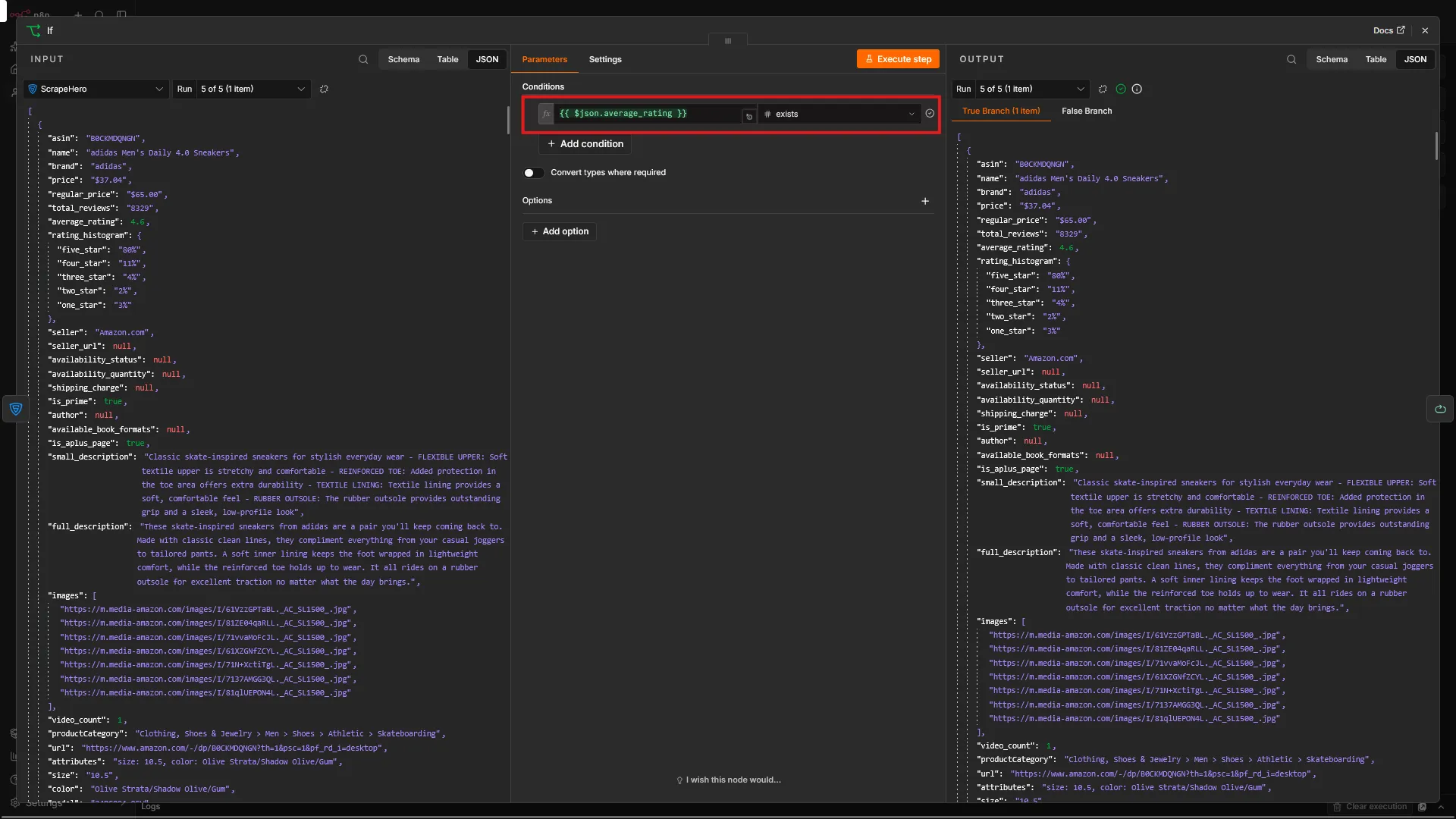1456x819 pixels.
Task: Click the circled check icon after exists operator
Action: point(930,114)
